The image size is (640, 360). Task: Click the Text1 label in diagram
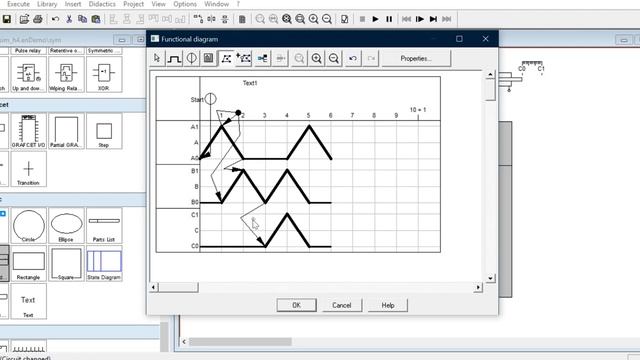(250, 83)
